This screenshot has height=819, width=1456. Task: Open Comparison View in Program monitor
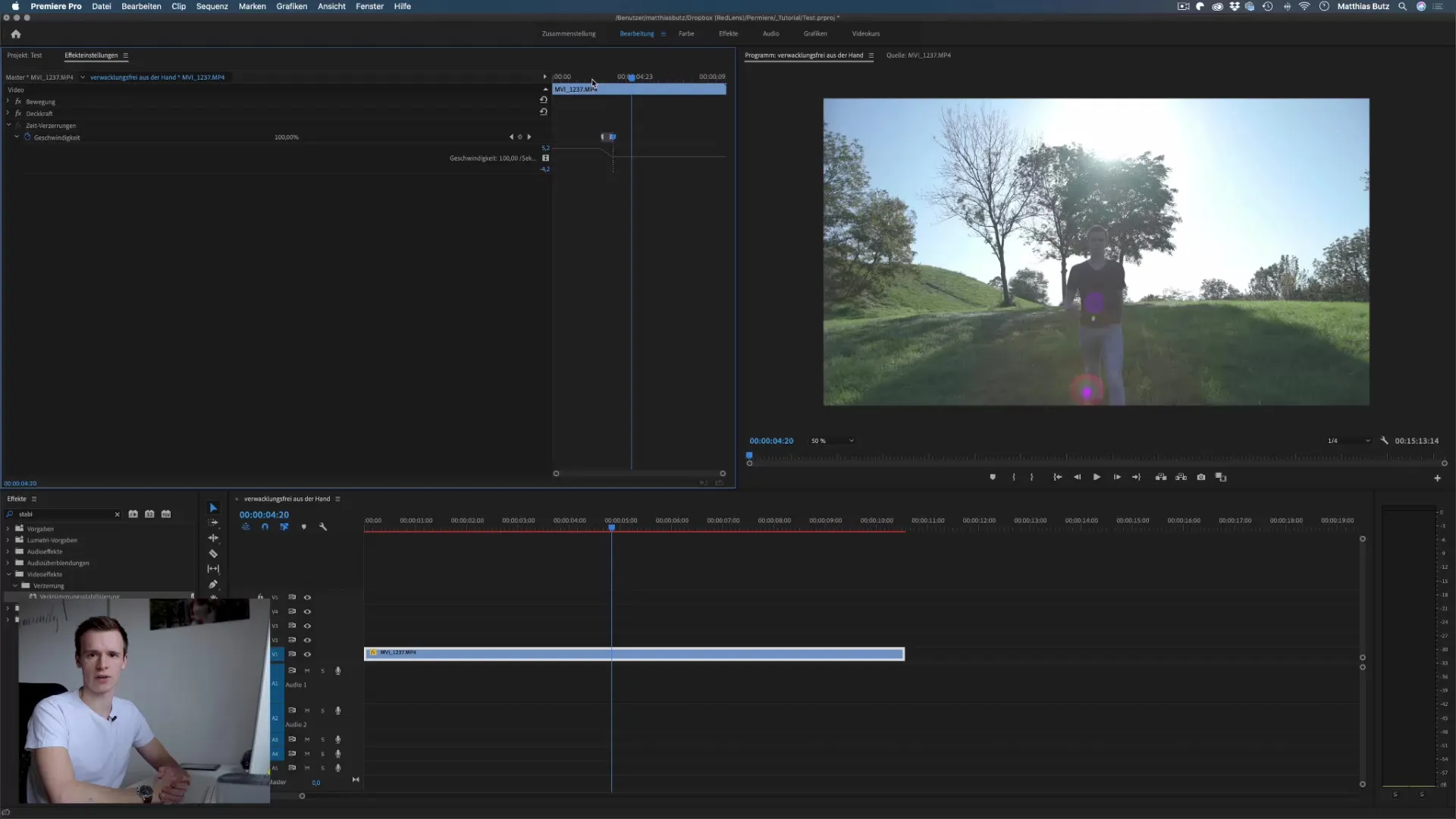pos(1221,477)
